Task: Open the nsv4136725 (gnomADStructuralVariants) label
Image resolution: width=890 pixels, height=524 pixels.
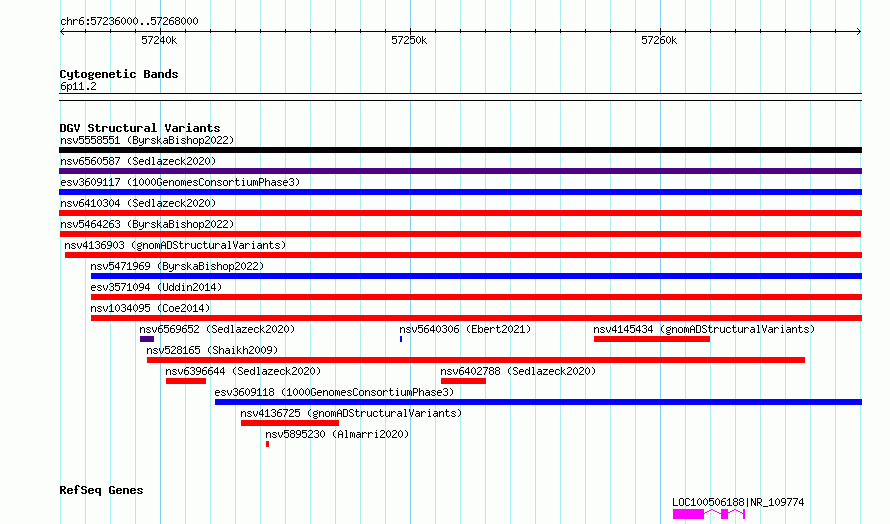Action: [x=351, y=413]
